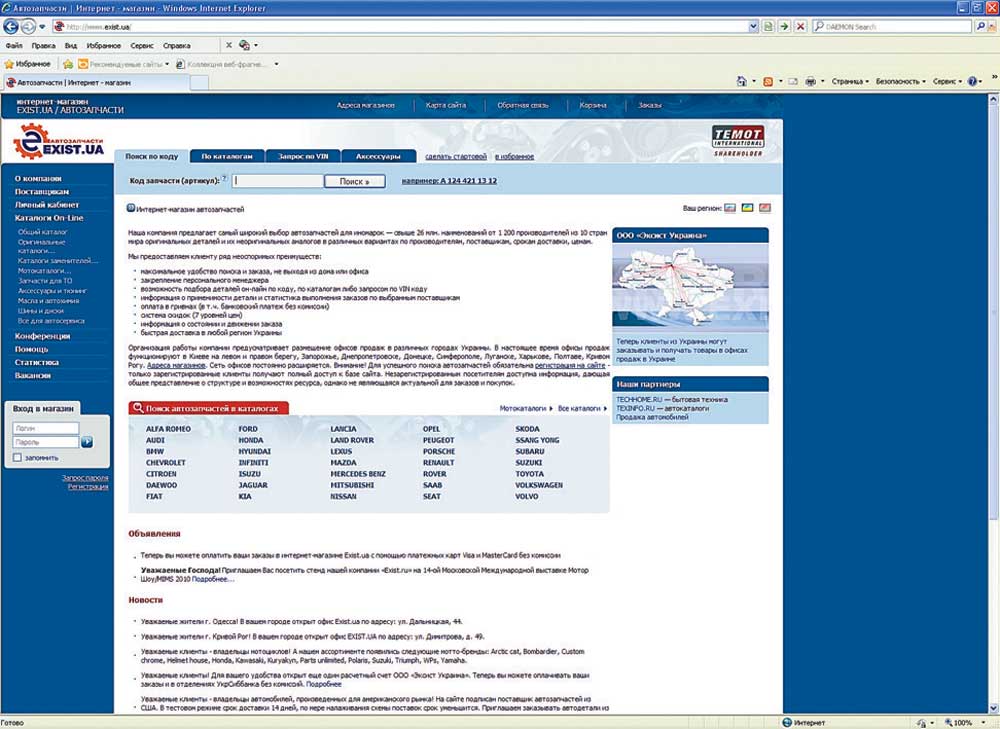Open the address bar history dropdown
The height and width of the screenshot is (729, 1000).
(753, 27)
